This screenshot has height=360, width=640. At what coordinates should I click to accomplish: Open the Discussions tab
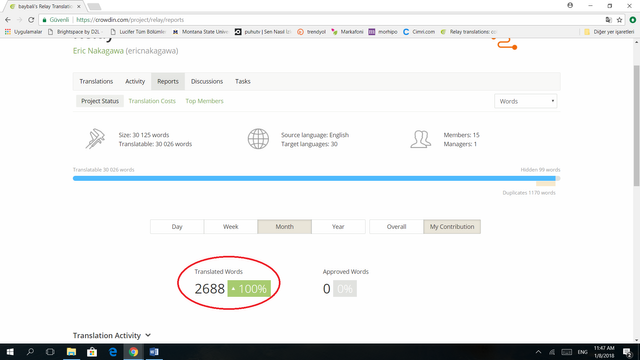coord(207,81)
